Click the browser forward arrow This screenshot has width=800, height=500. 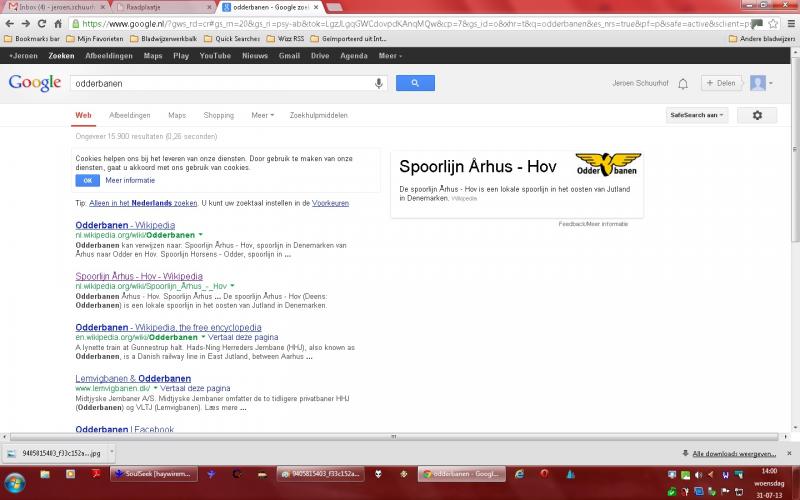[26, 23]
